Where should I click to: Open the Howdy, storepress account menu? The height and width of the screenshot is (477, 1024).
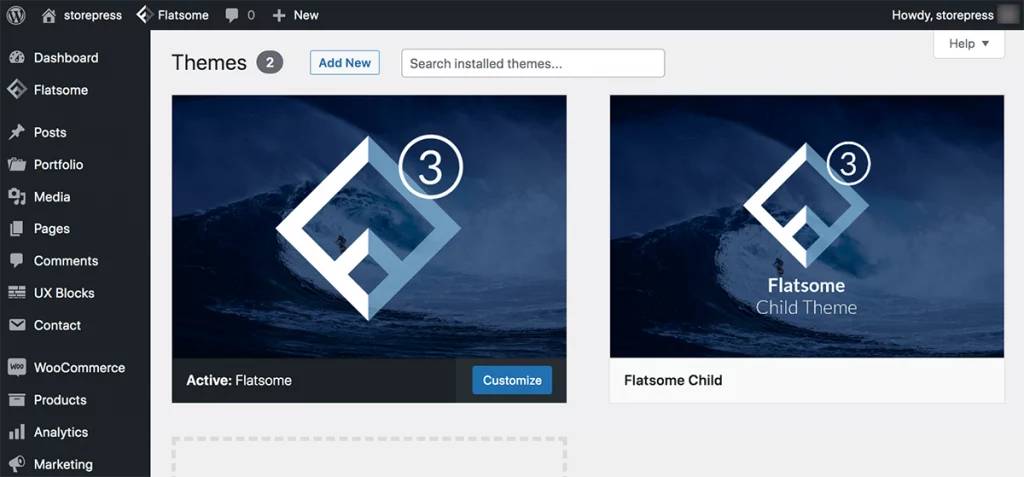click(x=942, y=15)
